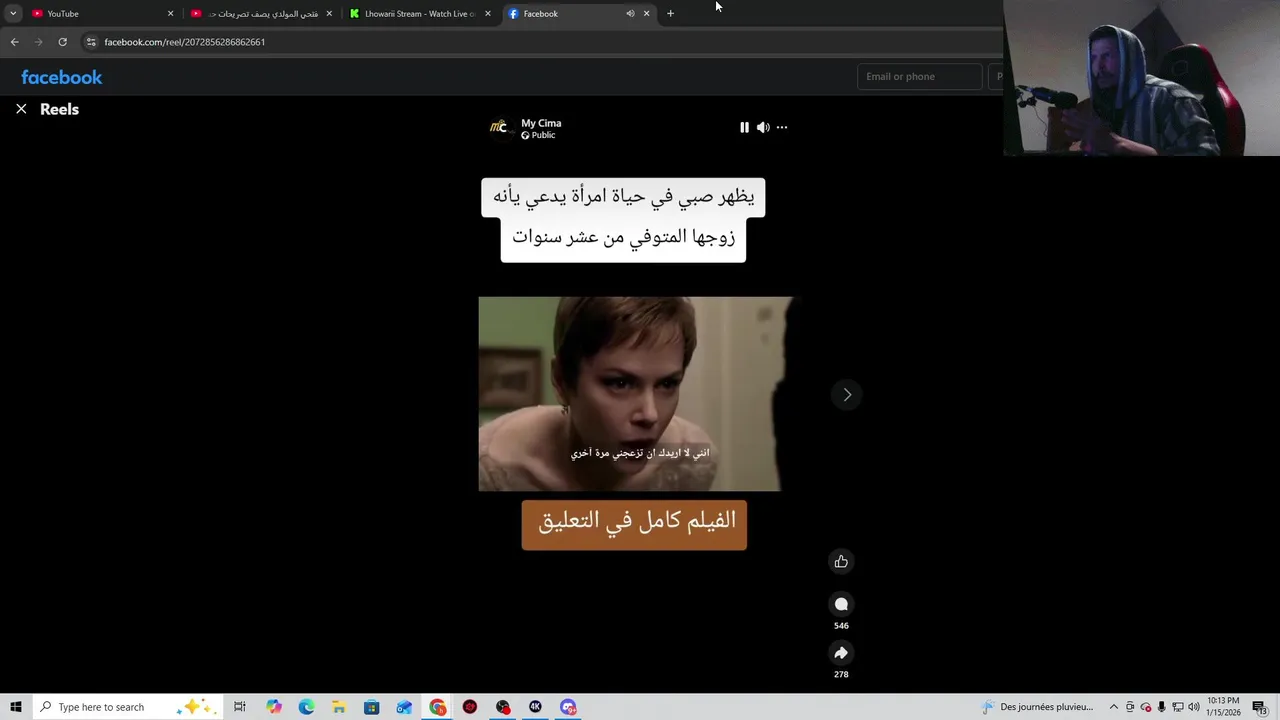Image resolution: width=1280 pixels, height=720 pixels.
Task: Open the Discord taskbar icon
Action: [568, 707]
